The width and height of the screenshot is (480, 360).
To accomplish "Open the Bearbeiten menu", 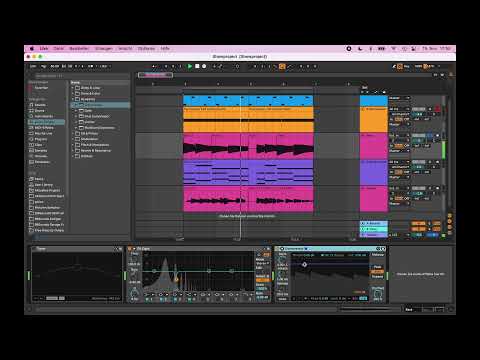I will coord(79,49).
